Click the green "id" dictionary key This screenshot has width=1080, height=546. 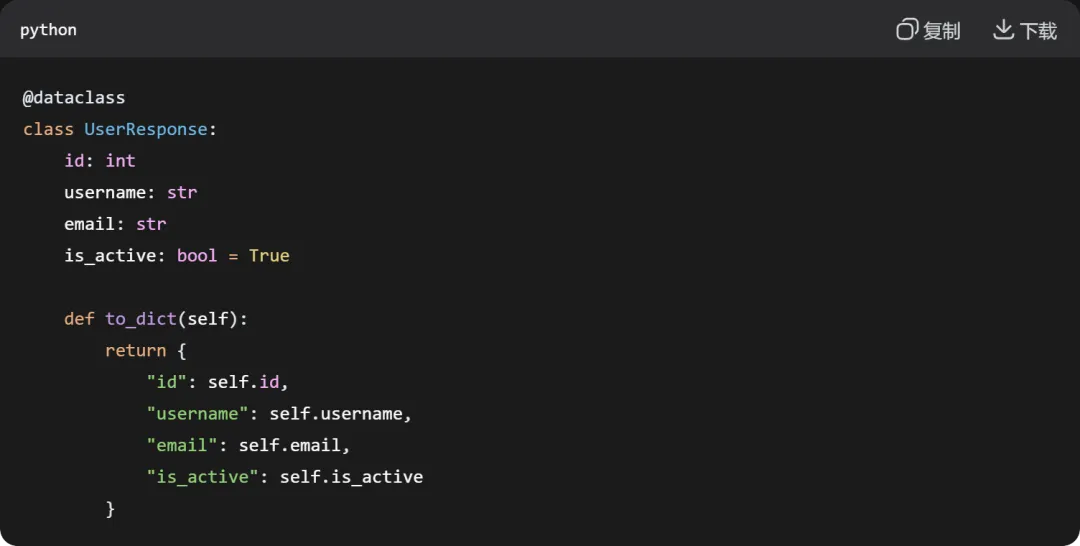tap(167, 382)
